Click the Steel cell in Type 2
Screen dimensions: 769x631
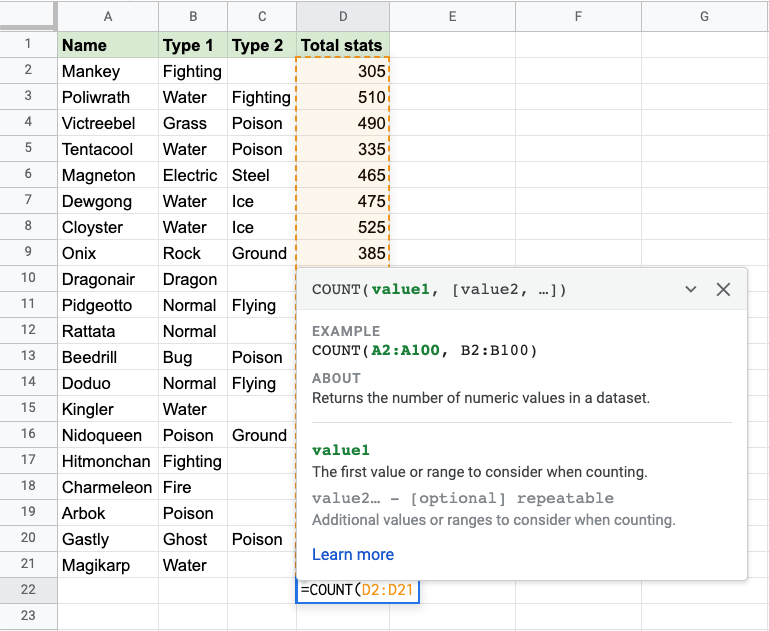pyautogui.click(x=262, y=175)
